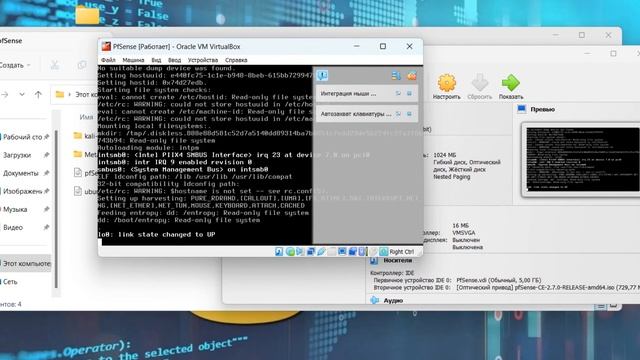
Task: Open Рабочий стол in the sidebar
Action: (23, 137)
